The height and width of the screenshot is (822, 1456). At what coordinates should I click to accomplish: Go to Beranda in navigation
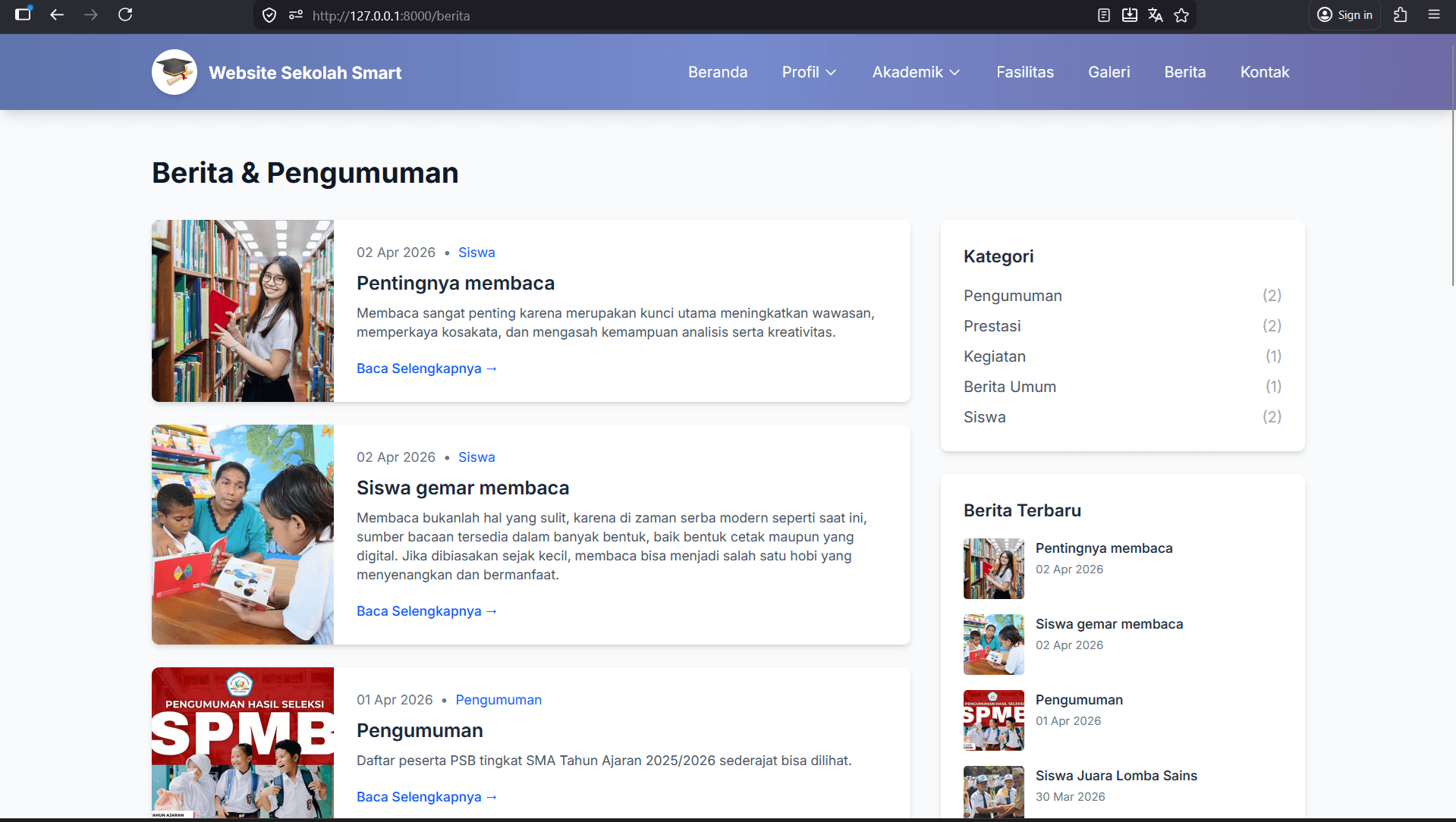tap(718, 72)
